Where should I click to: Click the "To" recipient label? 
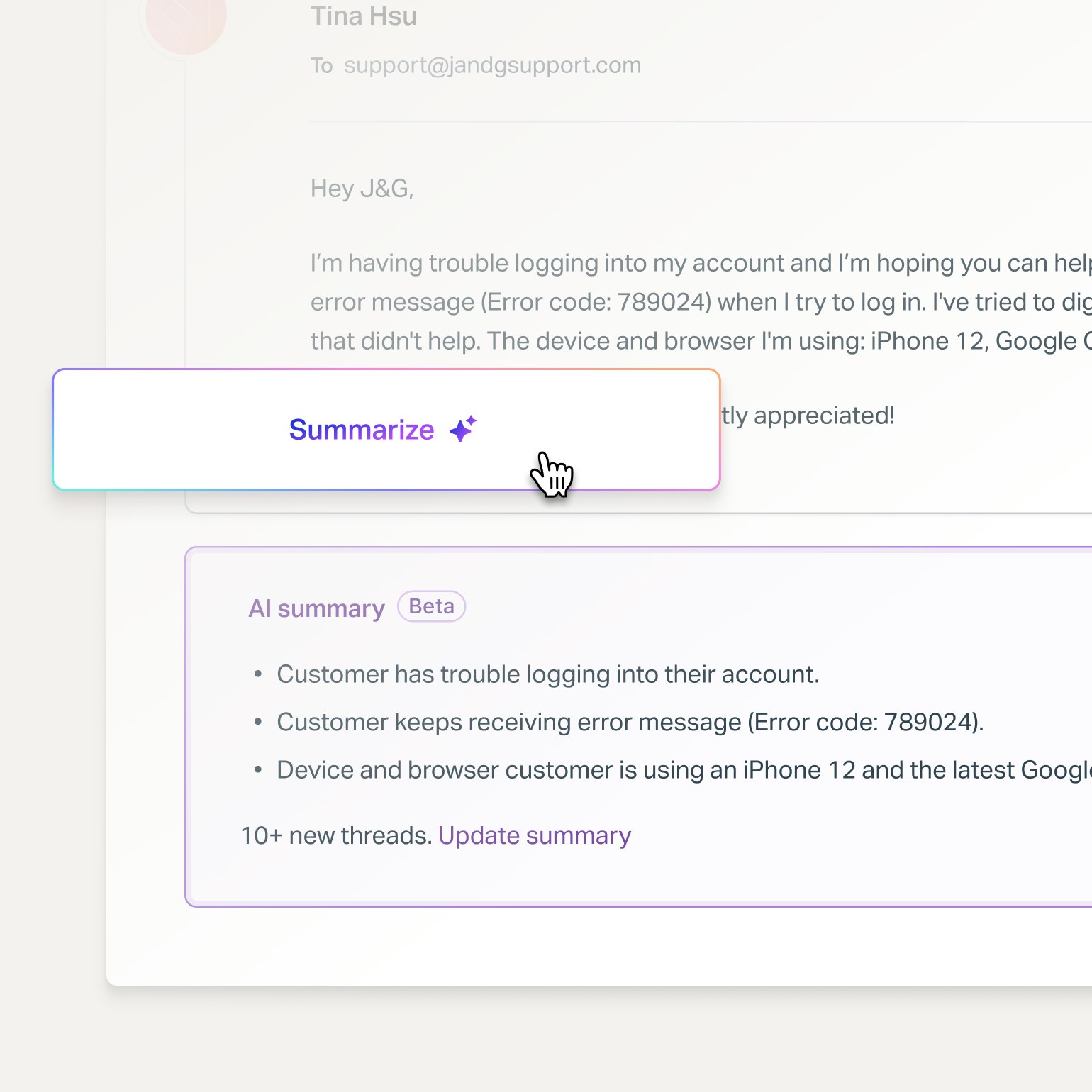coord(321,66)
